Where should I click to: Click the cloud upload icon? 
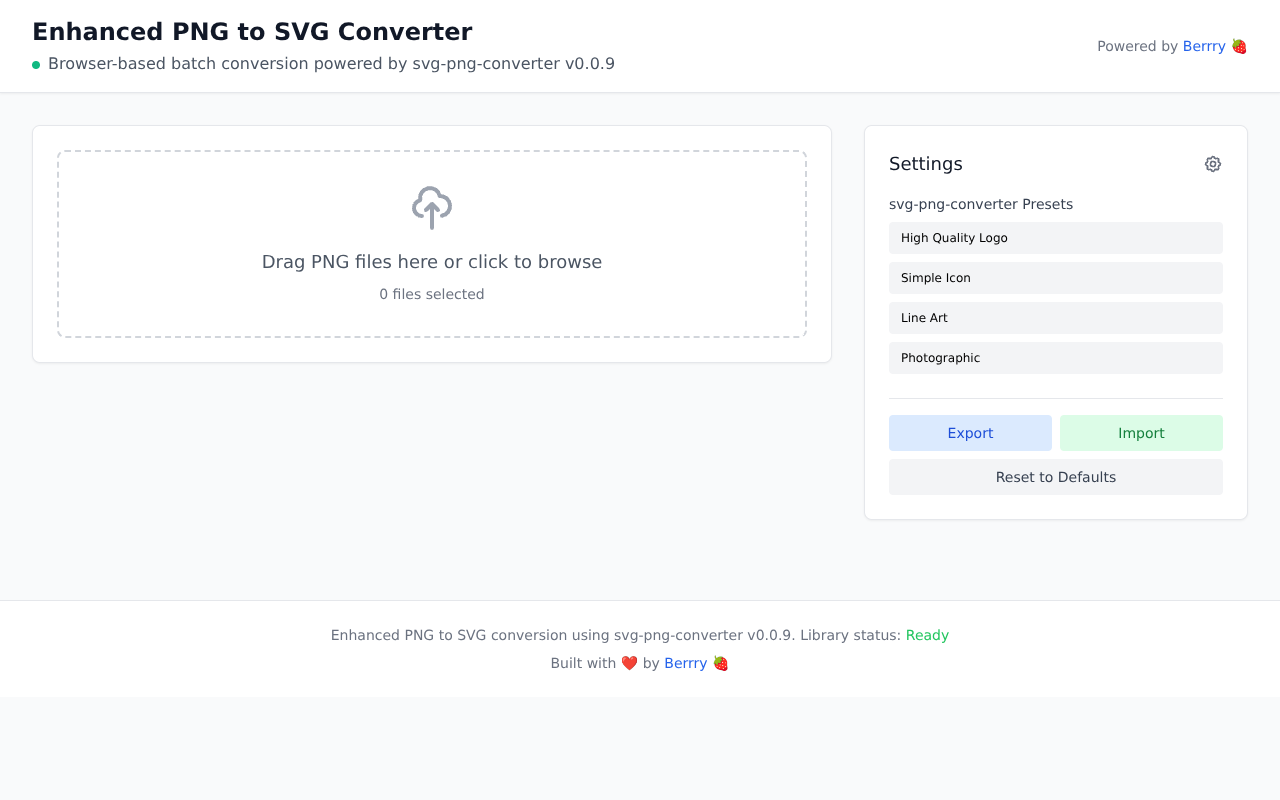[431, 208]
